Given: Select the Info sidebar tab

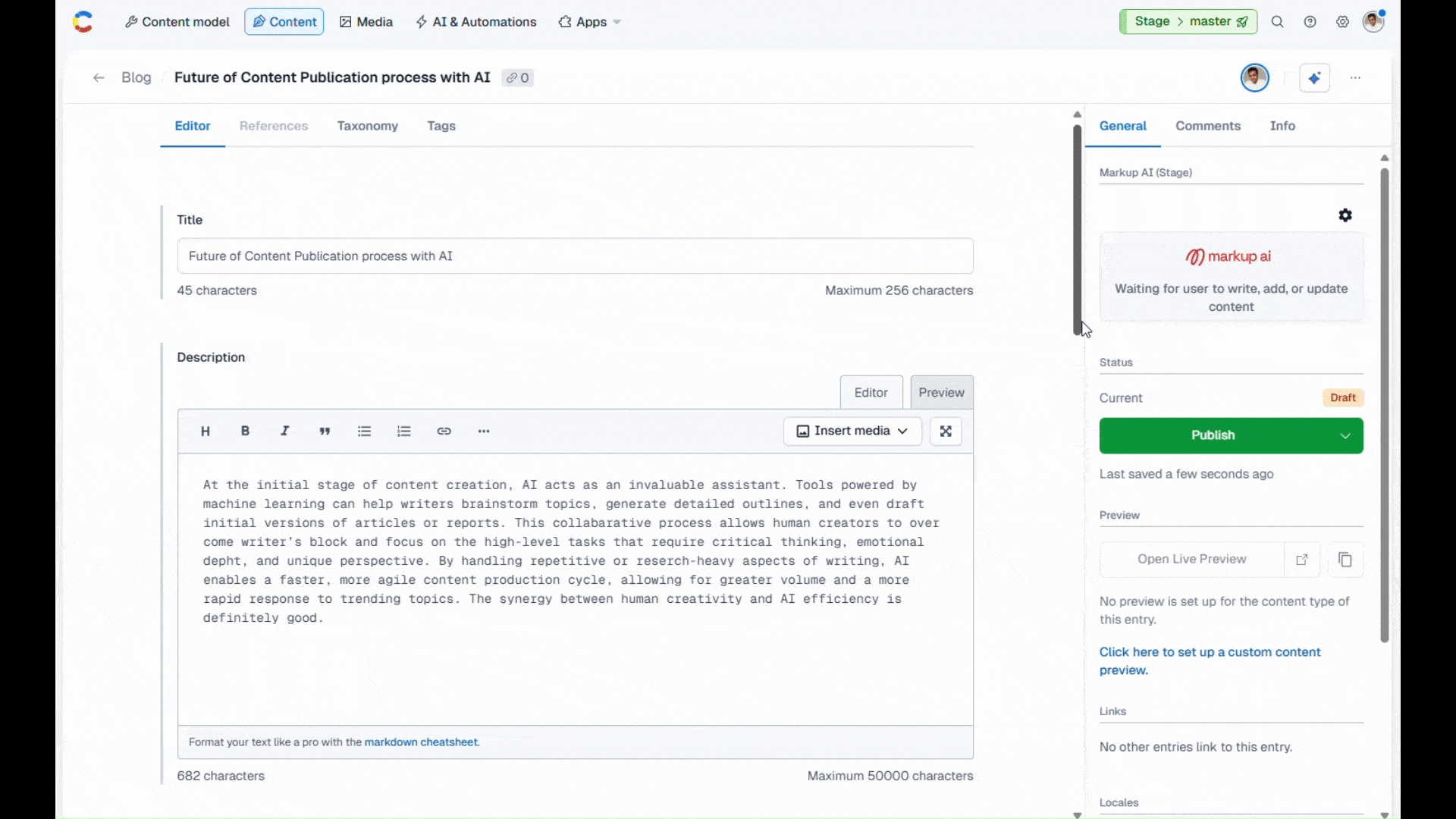Looking at the screenshot, I should [1282, 126].
